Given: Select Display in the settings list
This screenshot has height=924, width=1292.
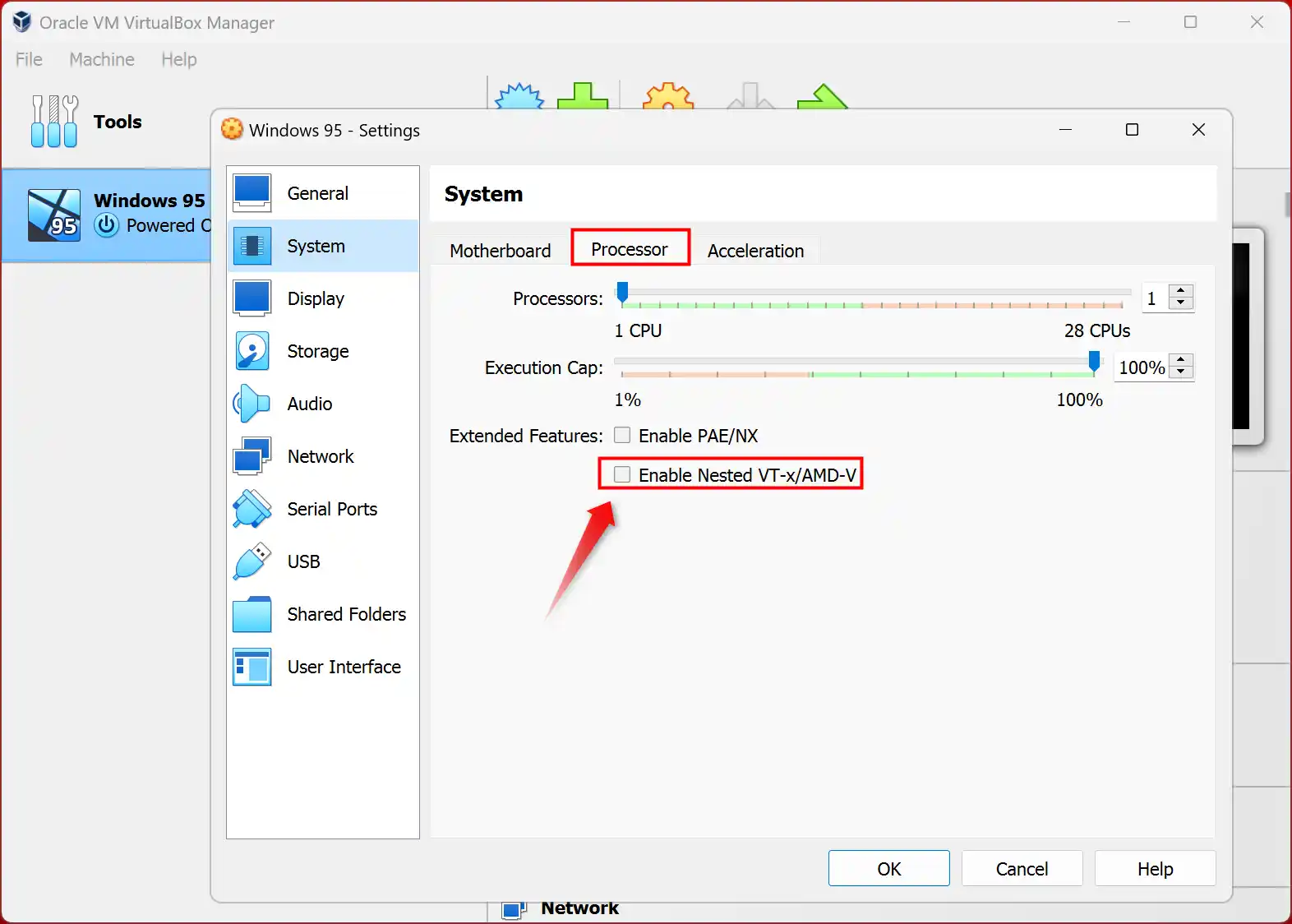Looking at the screenshot, I should pyautogui.click(x=323, y=298).
